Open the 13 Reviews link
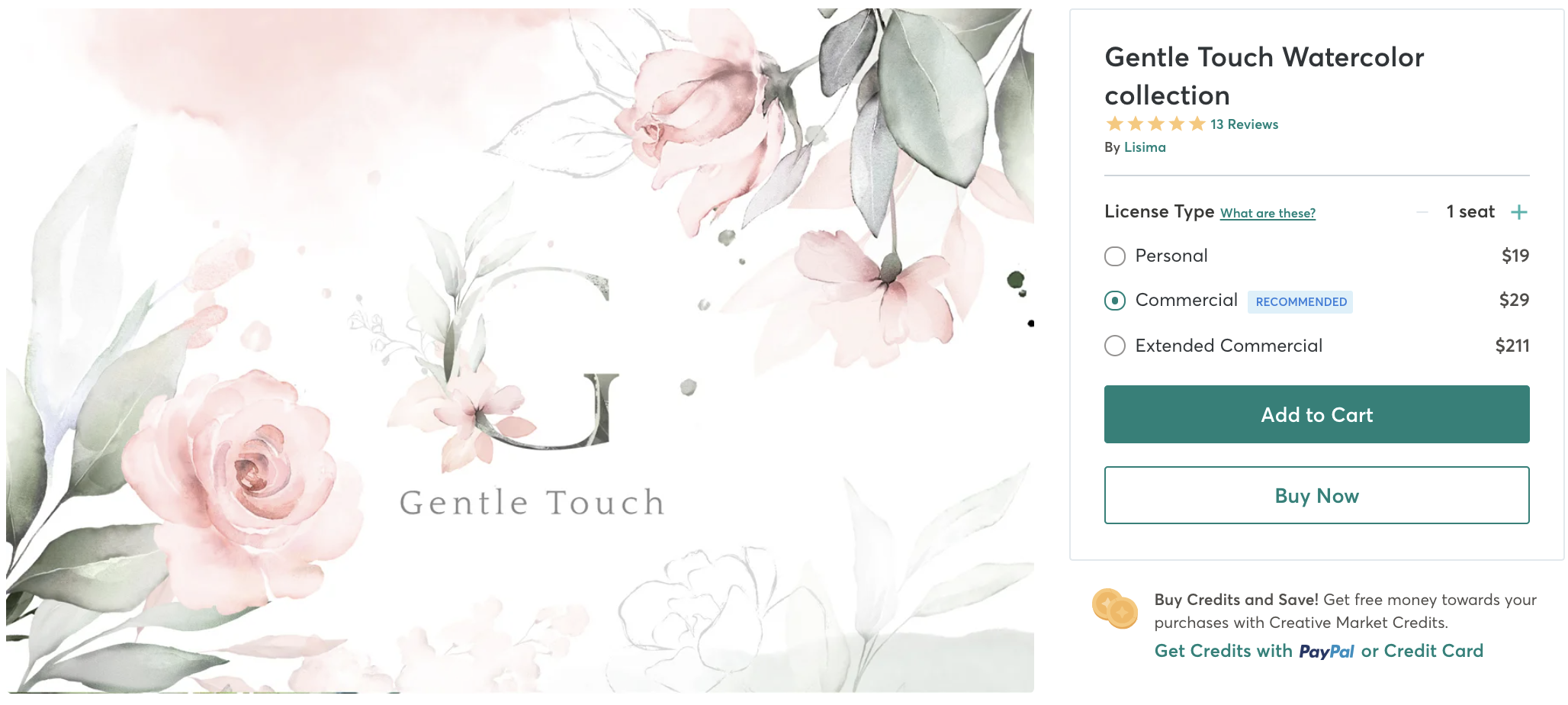 click(1244, 124)
